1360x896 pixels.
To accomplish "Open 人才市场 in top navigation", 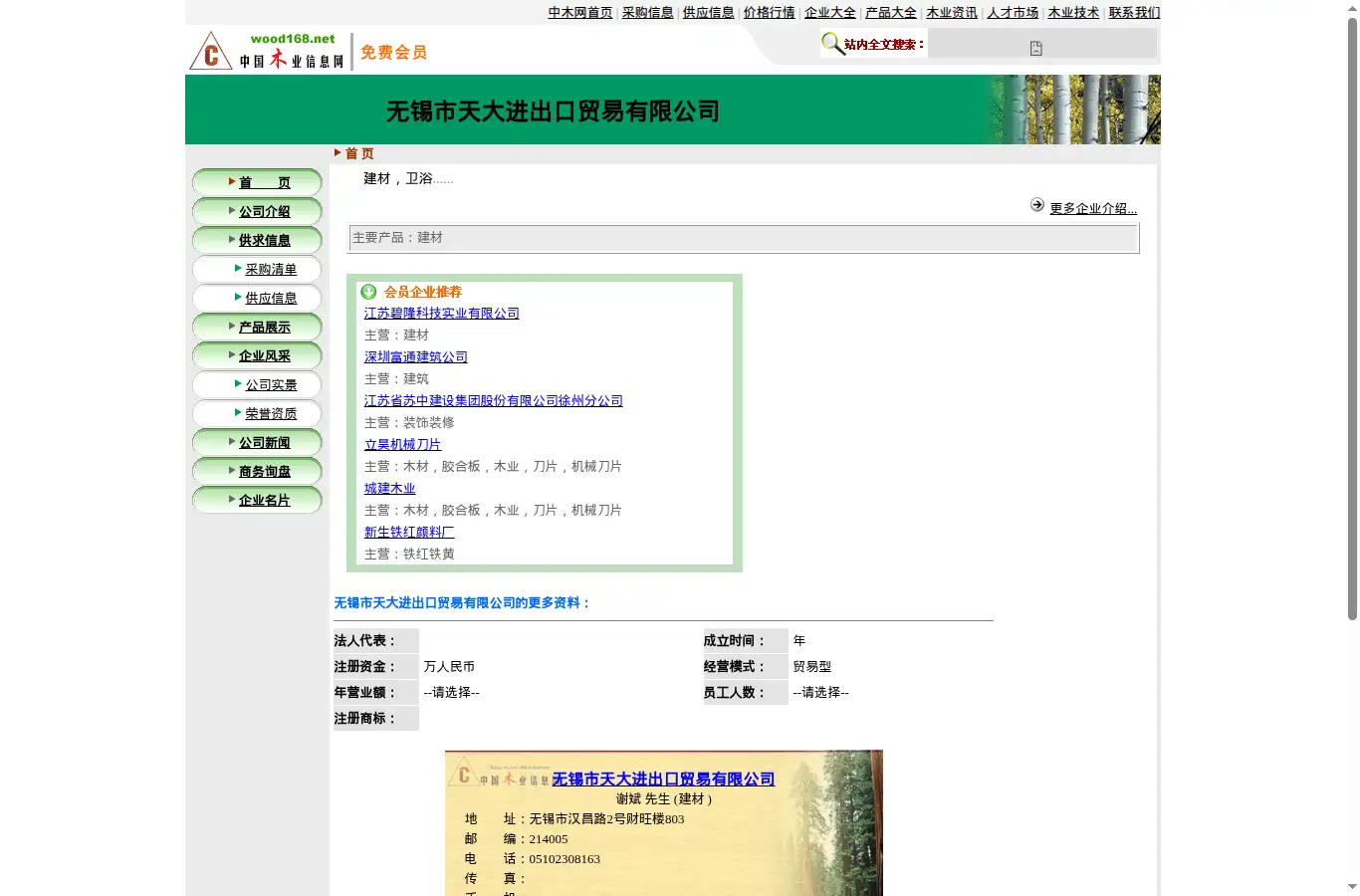I will (1013, 13).
